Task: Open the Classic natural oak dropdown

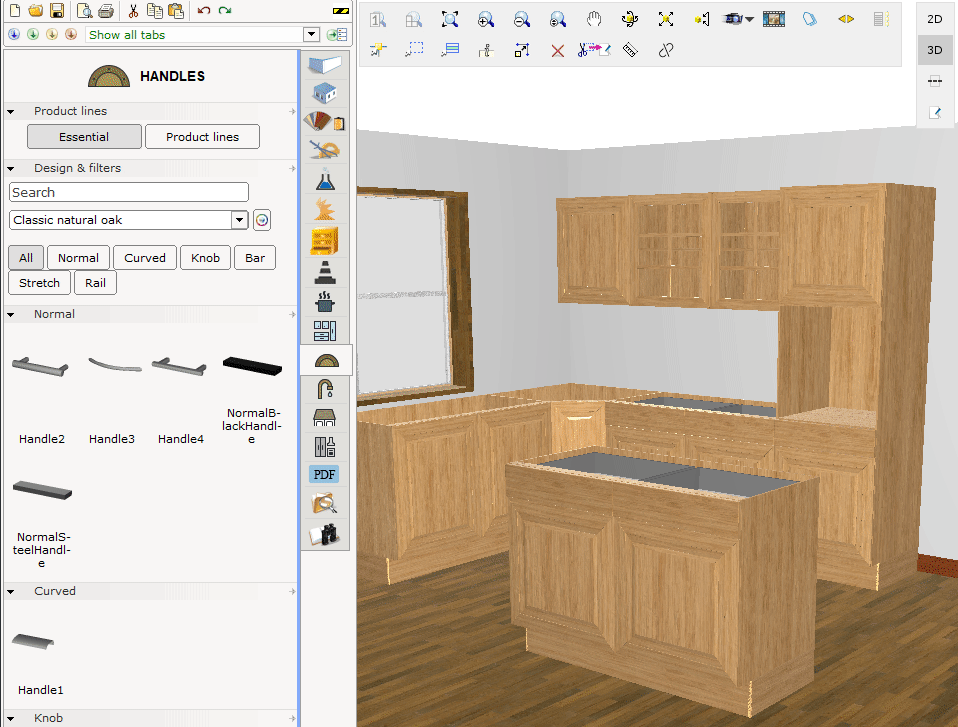Action: point(240,220)
